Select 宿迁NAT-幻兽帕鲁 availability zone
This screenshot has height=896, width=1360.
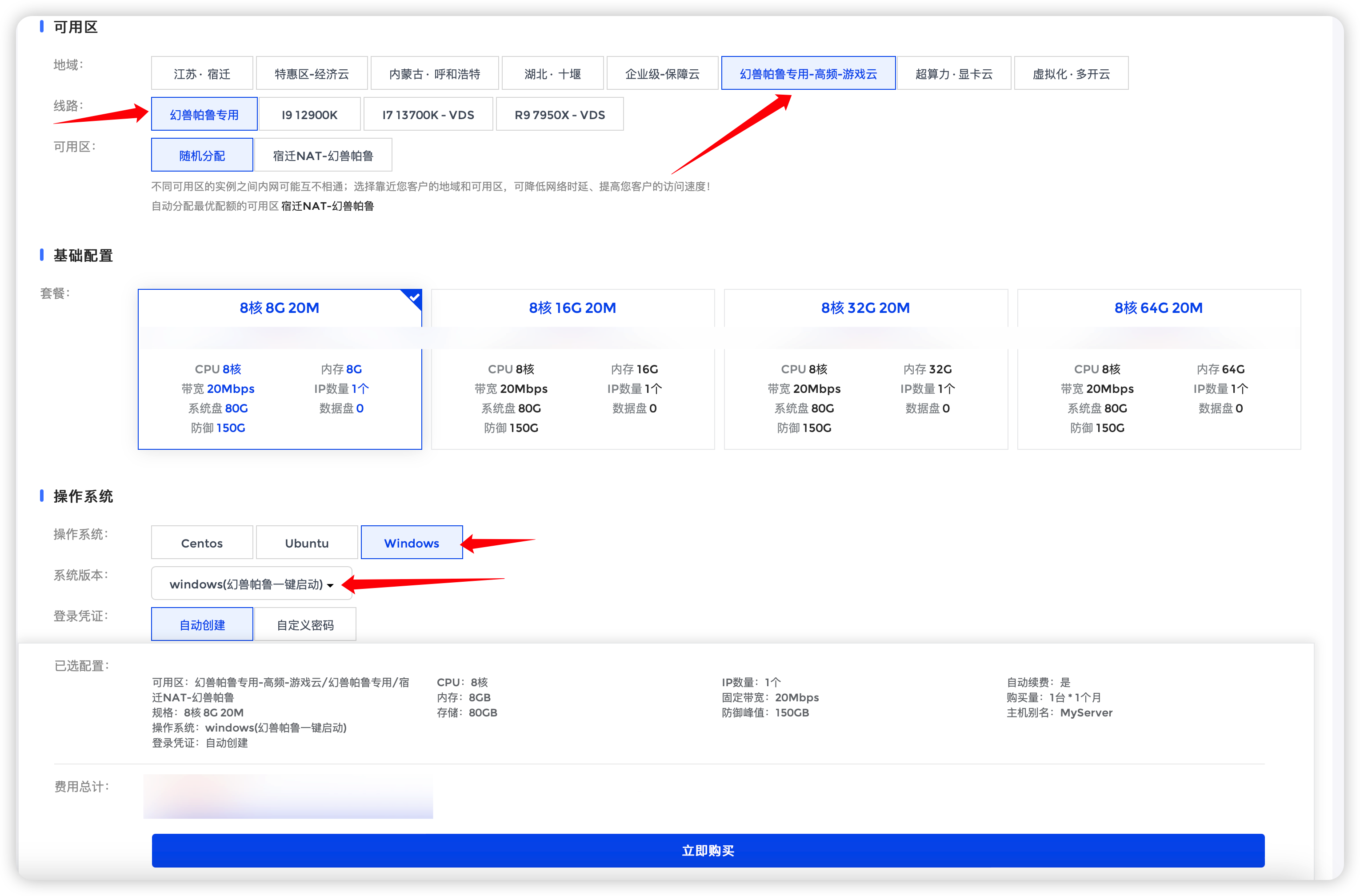coord(323,156)
